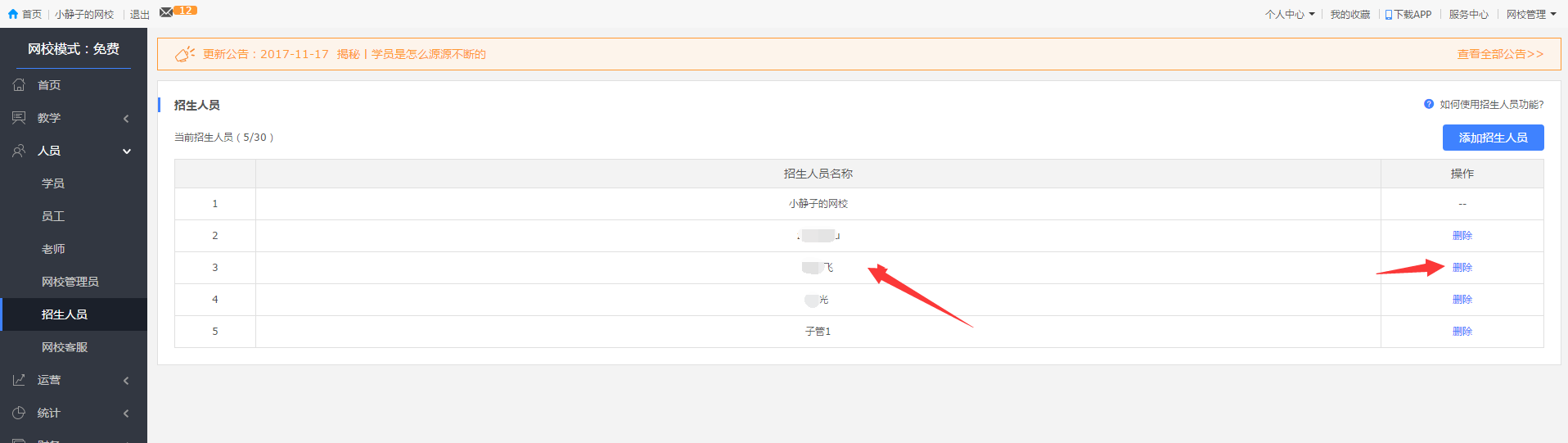The image size is (1568, 443).
Task: Select 网校管理员 in the sidebar
Action: tap(70, 282)
